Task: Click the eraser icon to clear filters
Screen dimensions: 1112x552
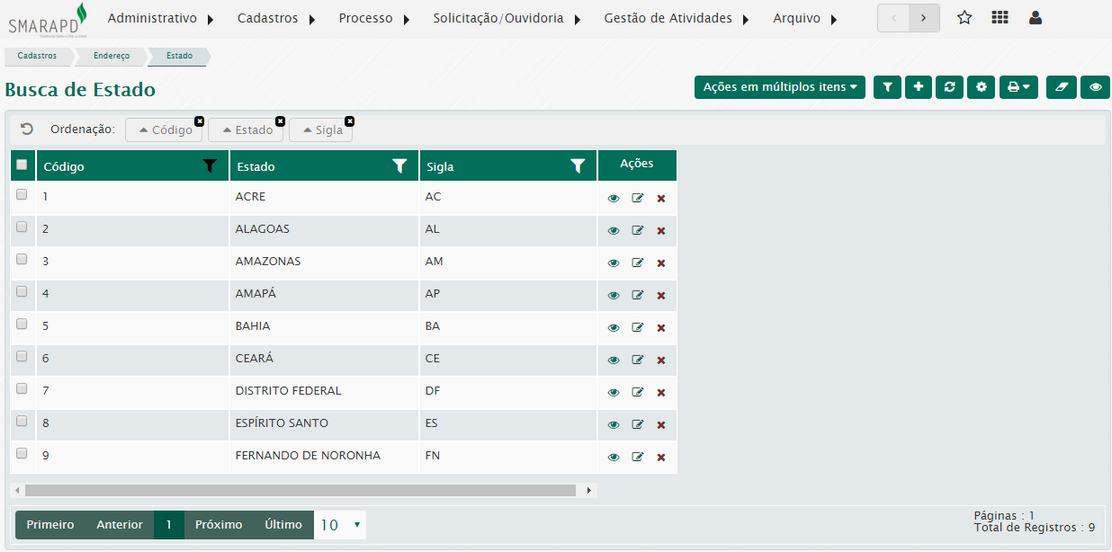Action: pyautogui.click(x=1061, y=87)
